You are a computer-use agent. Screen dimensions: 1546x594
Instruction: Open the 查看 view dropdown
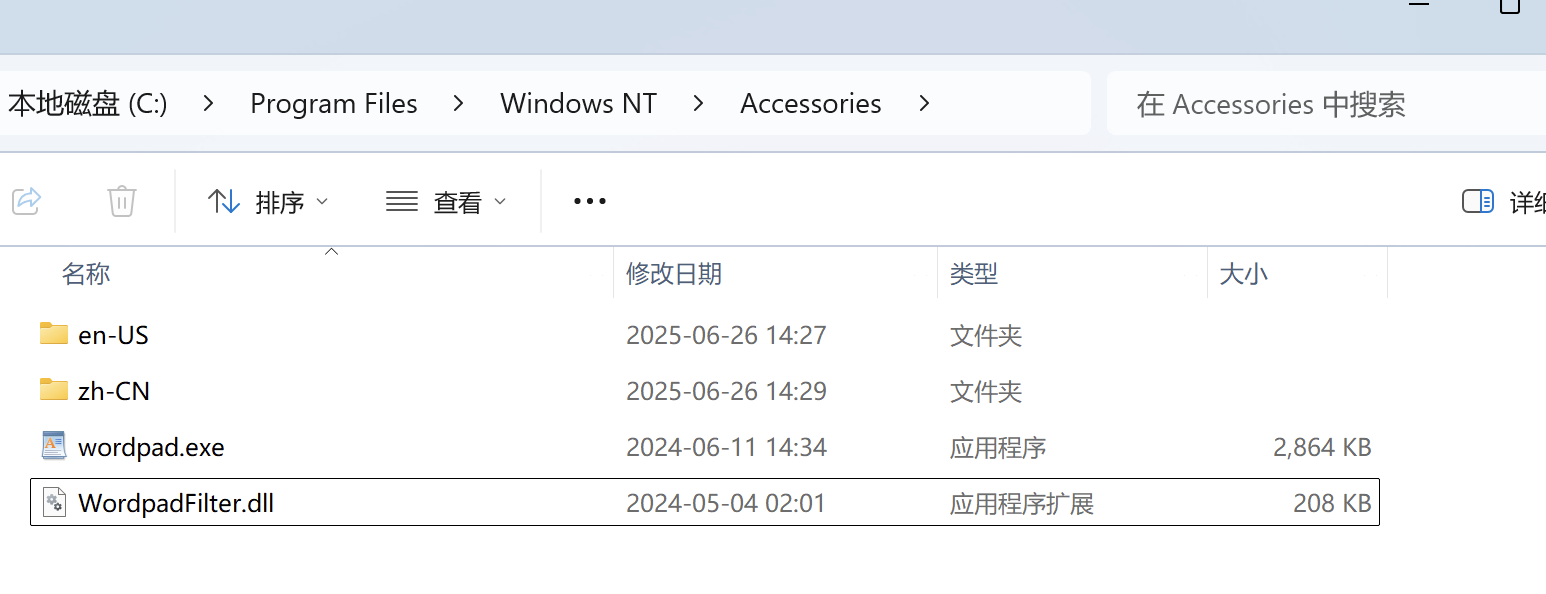click(446, 202)
